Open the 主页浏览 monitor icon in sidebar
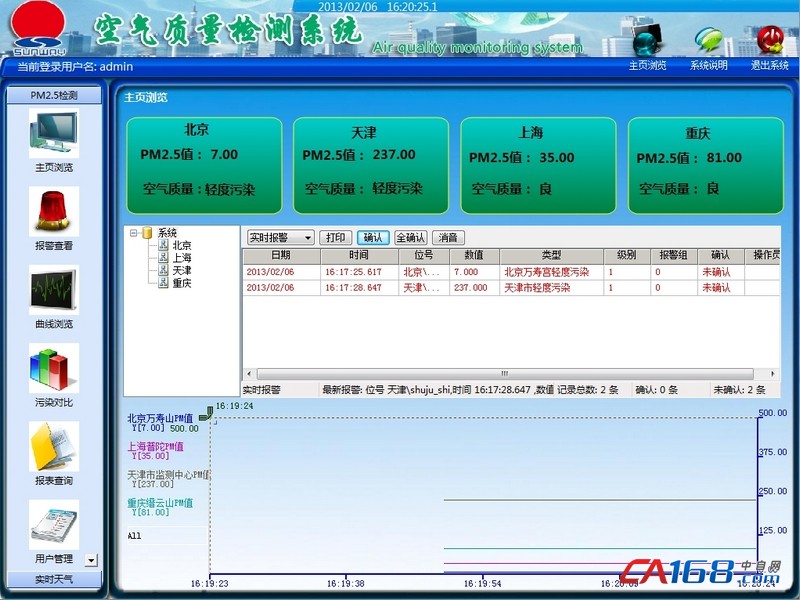The image size is (800, 600). click(x=54, y=134)
